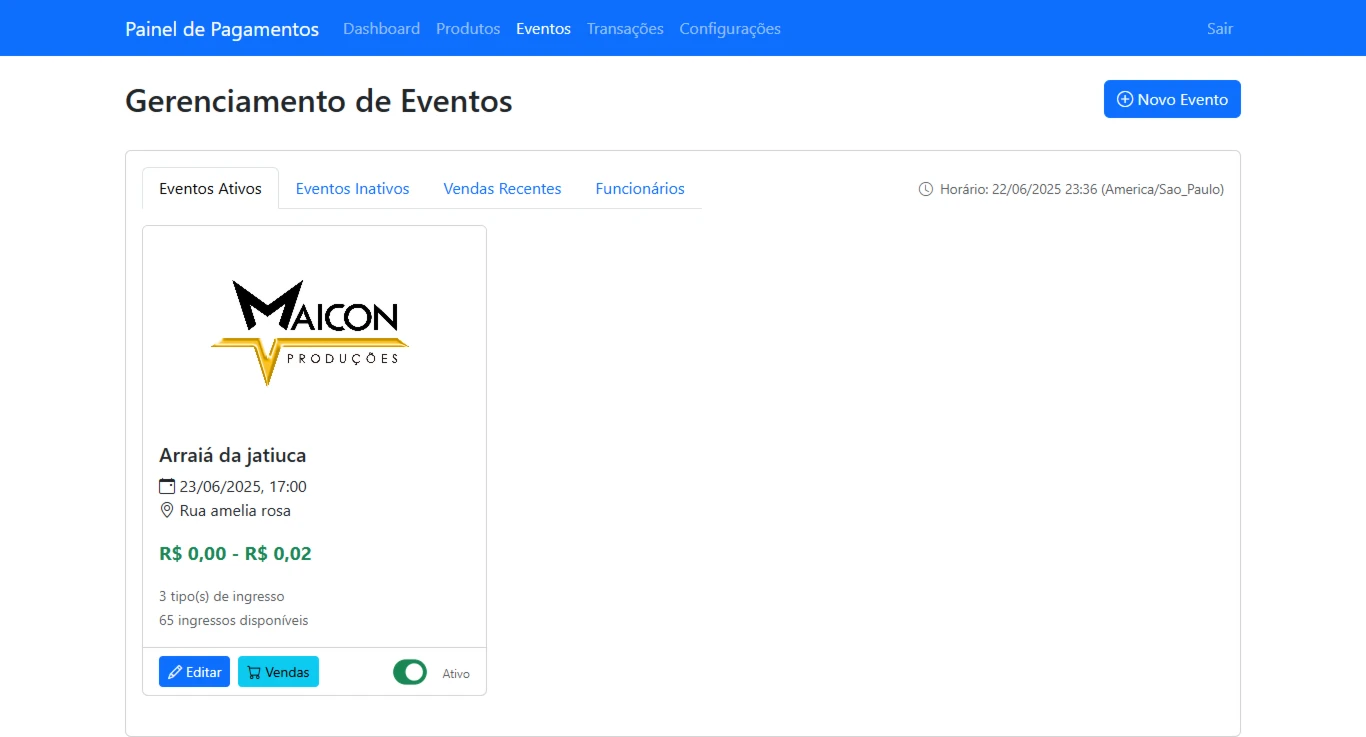Click the text 65 ingressos disponíveis
This screenshot has height=737, width=1366.
point(233,620)
